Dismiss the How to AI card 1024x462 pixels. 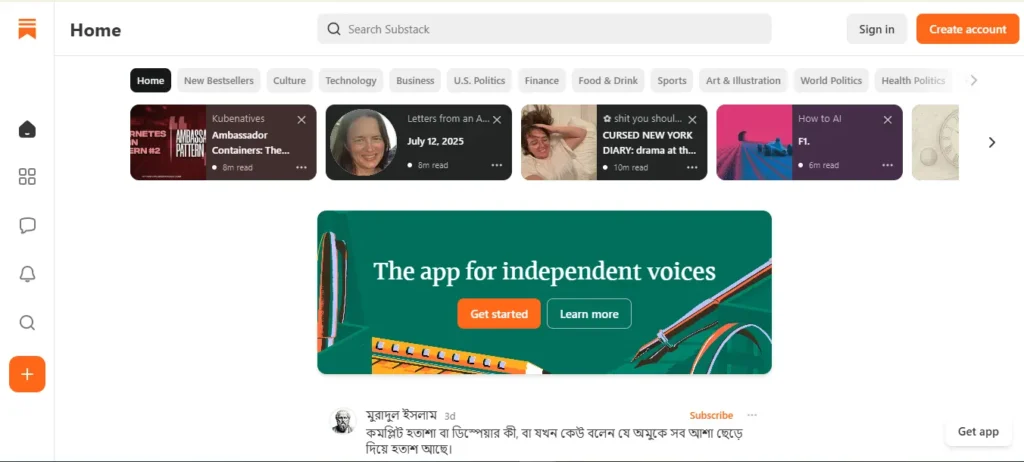888,120
